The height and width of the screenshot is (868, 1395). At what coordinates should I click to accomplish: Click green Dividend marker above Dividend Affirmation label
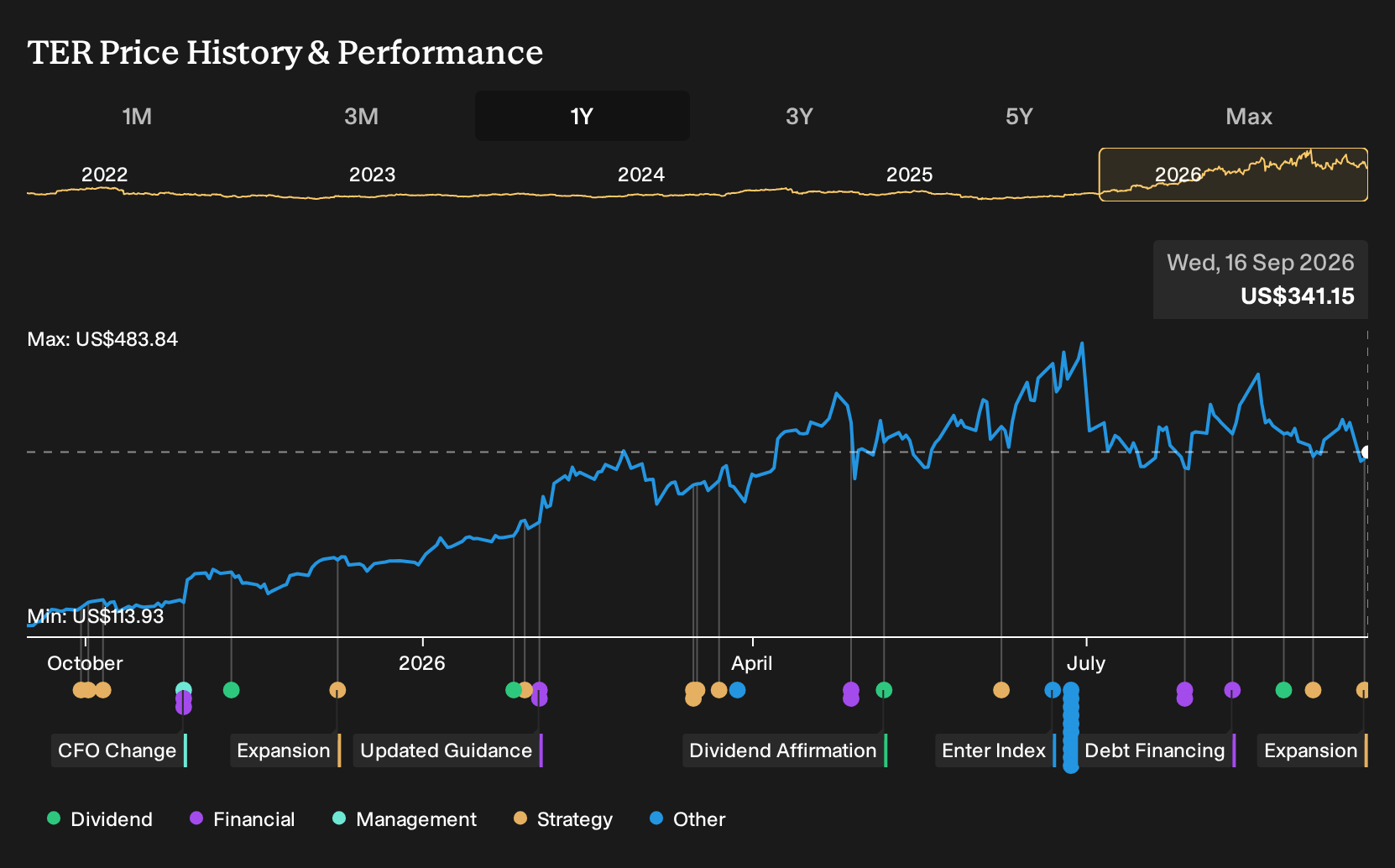[884, 690]
